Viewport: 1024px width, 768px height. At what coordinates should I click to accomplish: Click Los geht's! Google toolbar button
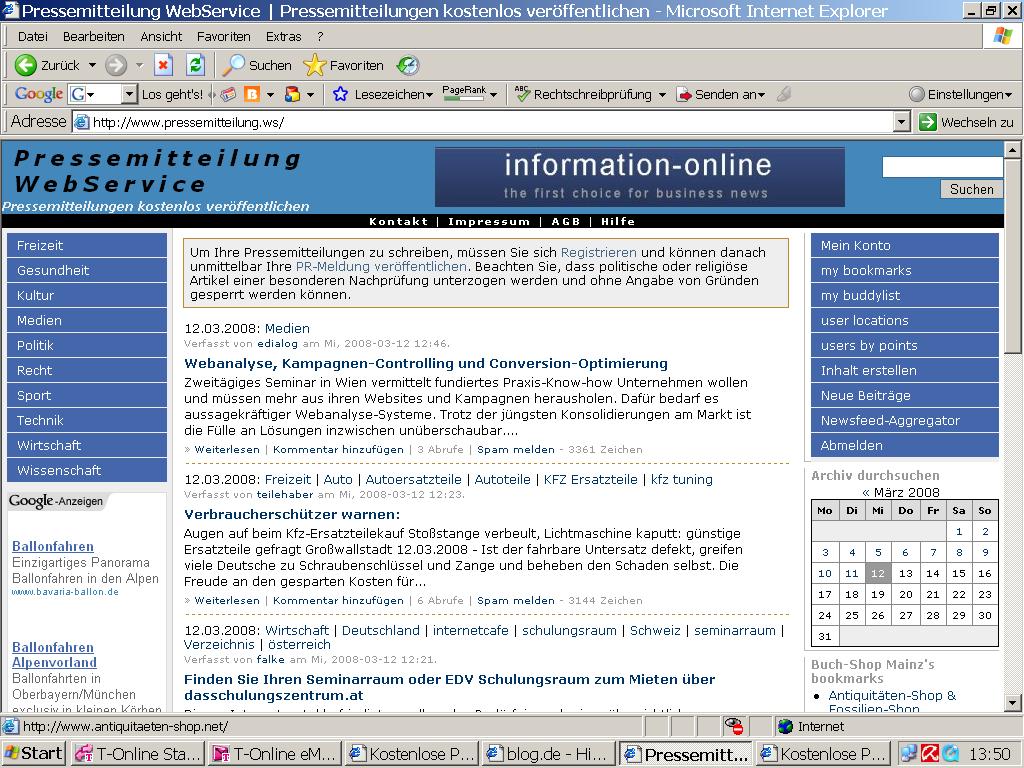pos(172,95)
